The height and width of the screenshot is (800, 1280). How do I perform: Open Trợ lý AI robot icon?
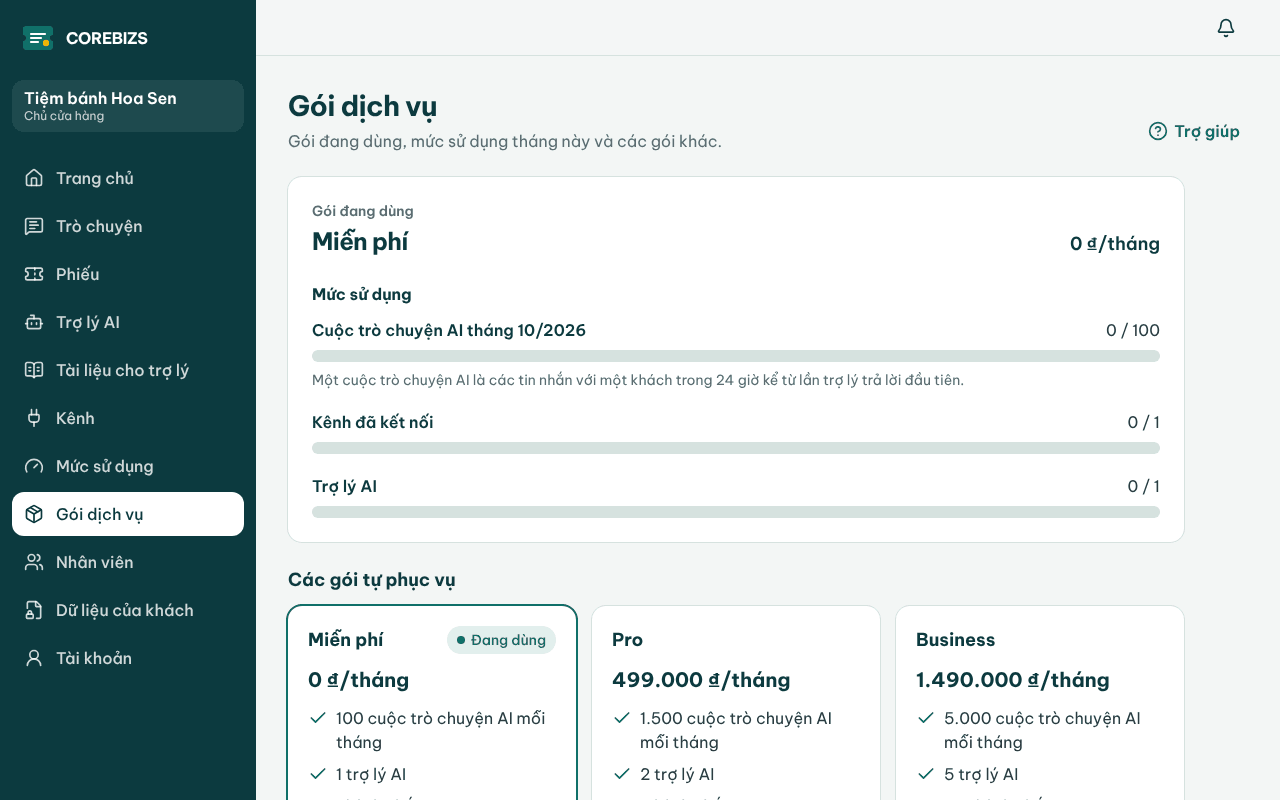pyautogui.click(x=34, y=322)
